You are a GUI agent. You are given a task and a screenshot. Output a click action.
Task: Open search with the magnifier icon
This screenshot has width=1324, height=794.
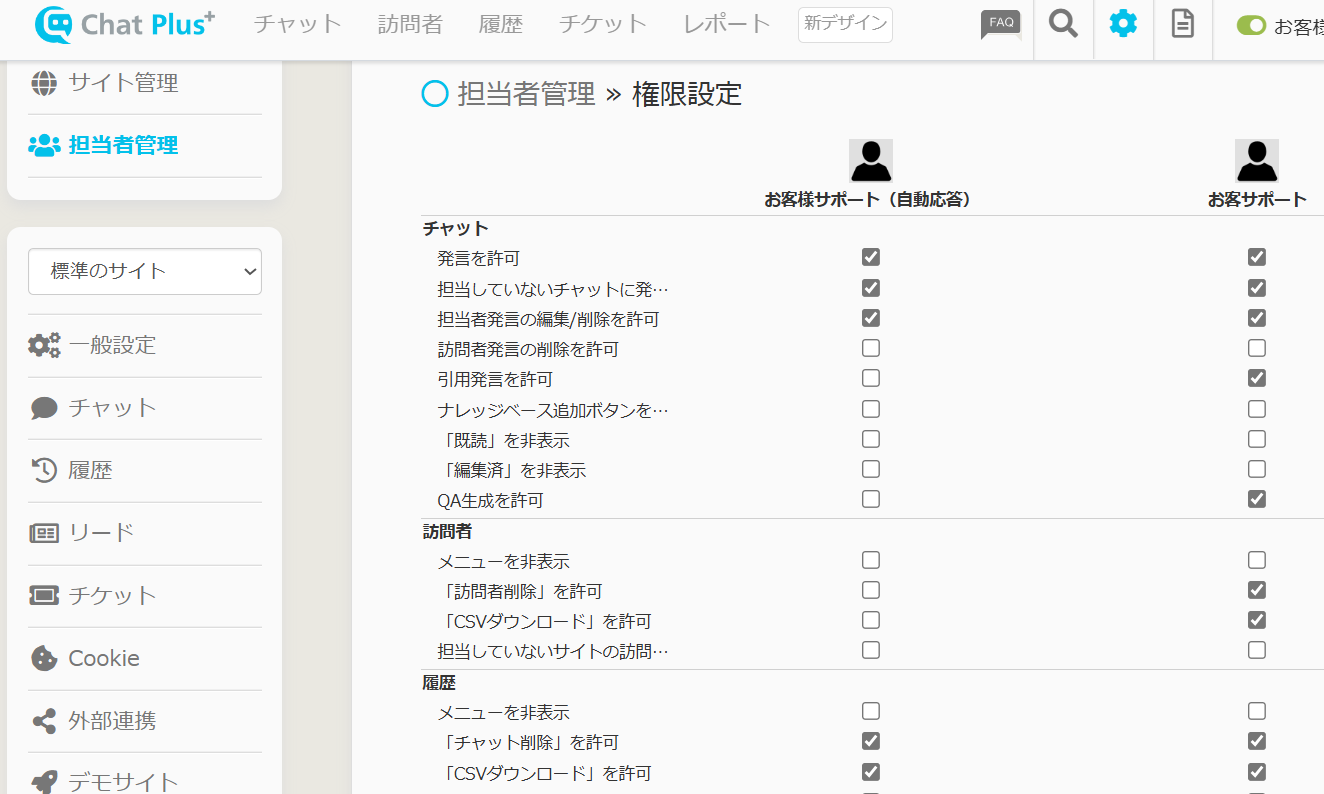1063,25
